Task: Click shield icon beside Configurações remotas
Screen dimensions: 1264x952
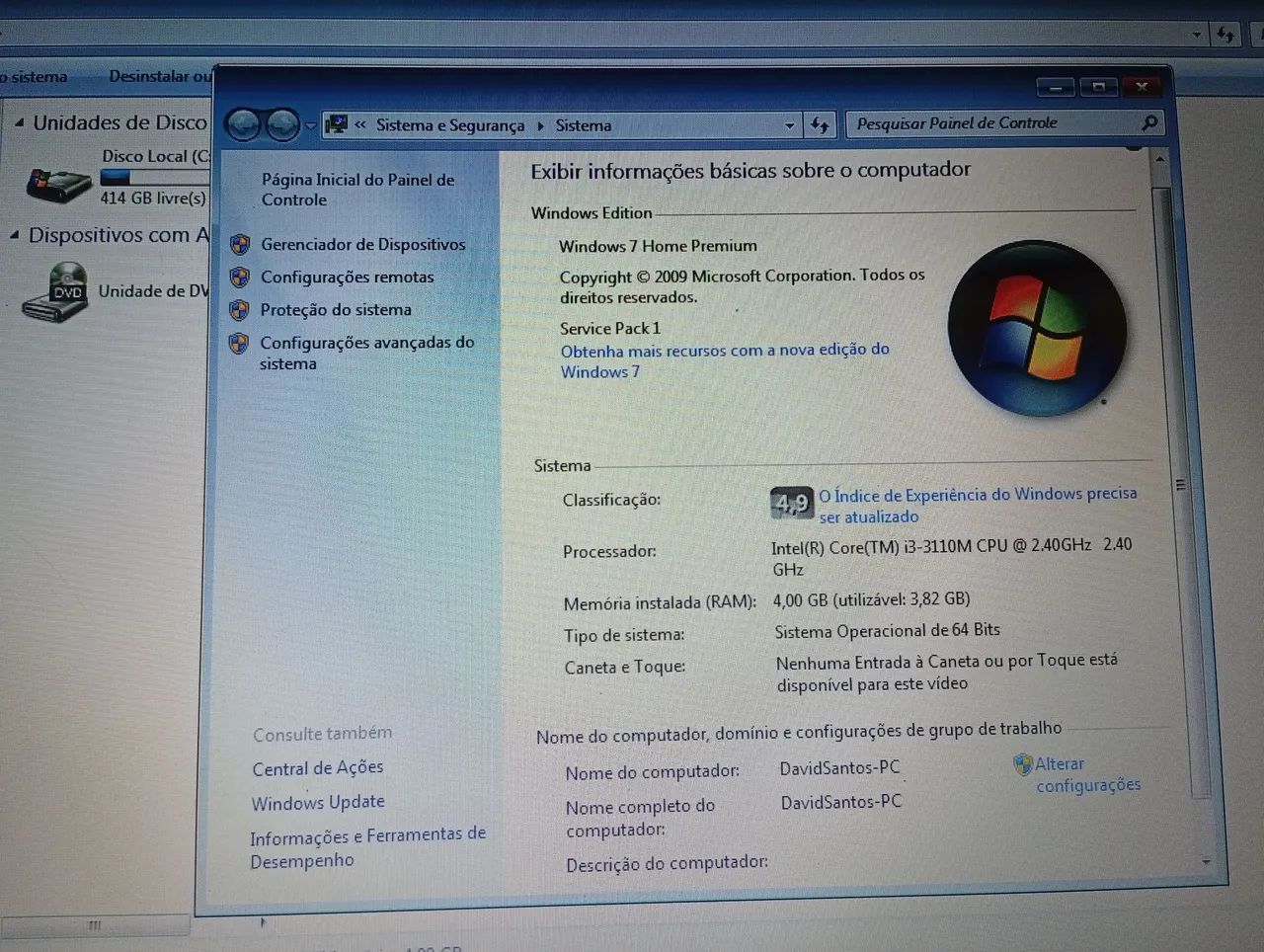Action: (239, 278)
